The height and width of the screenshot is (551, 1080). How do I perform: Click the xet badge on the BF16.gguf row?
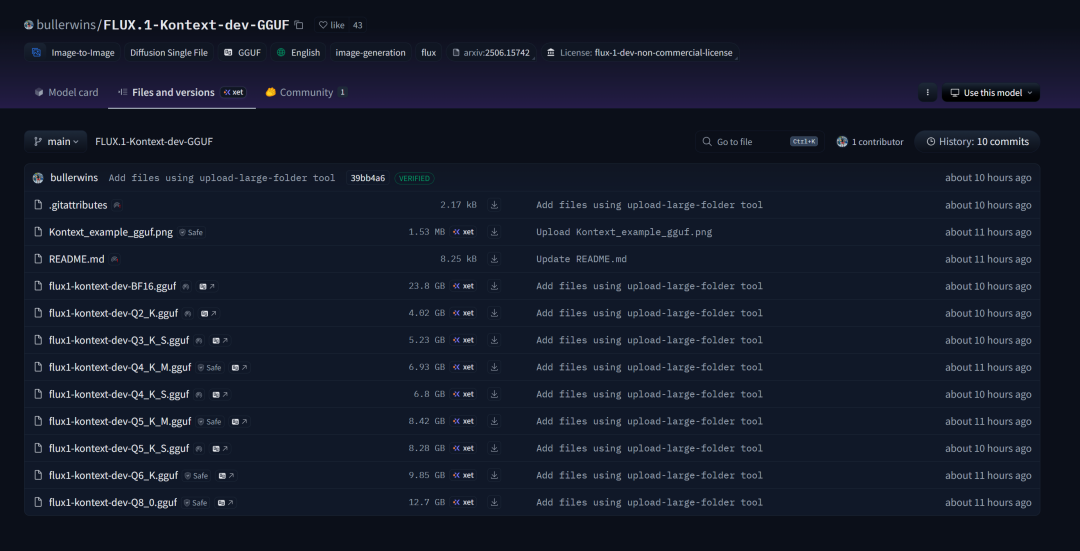[463, 286]
